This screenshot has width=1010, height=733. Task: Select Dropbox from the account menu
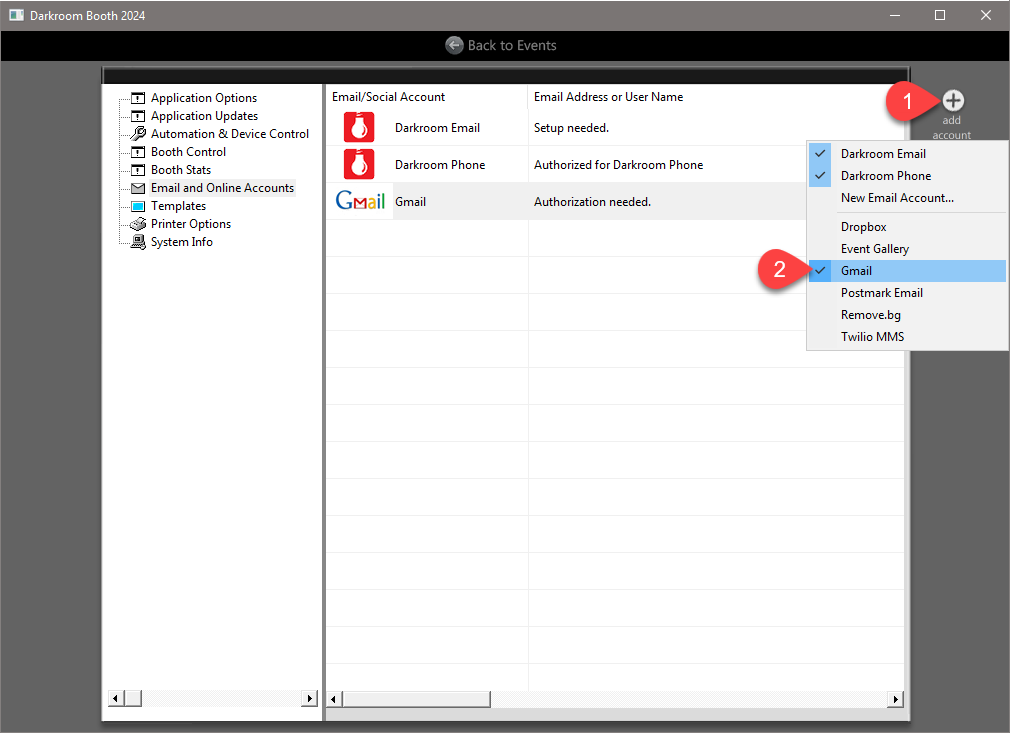(907, 227)
